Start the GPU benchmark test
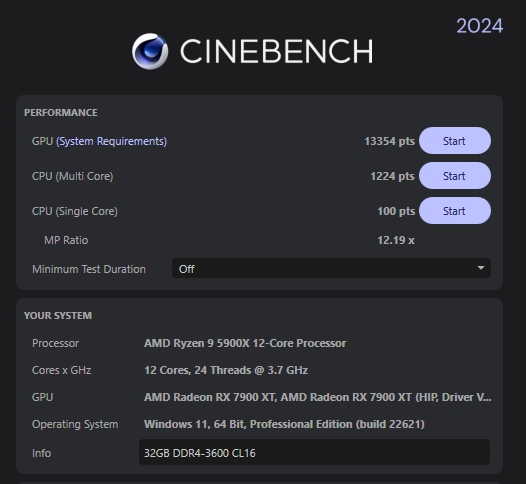Screen dimensions: 526x484 pos(455,141)
